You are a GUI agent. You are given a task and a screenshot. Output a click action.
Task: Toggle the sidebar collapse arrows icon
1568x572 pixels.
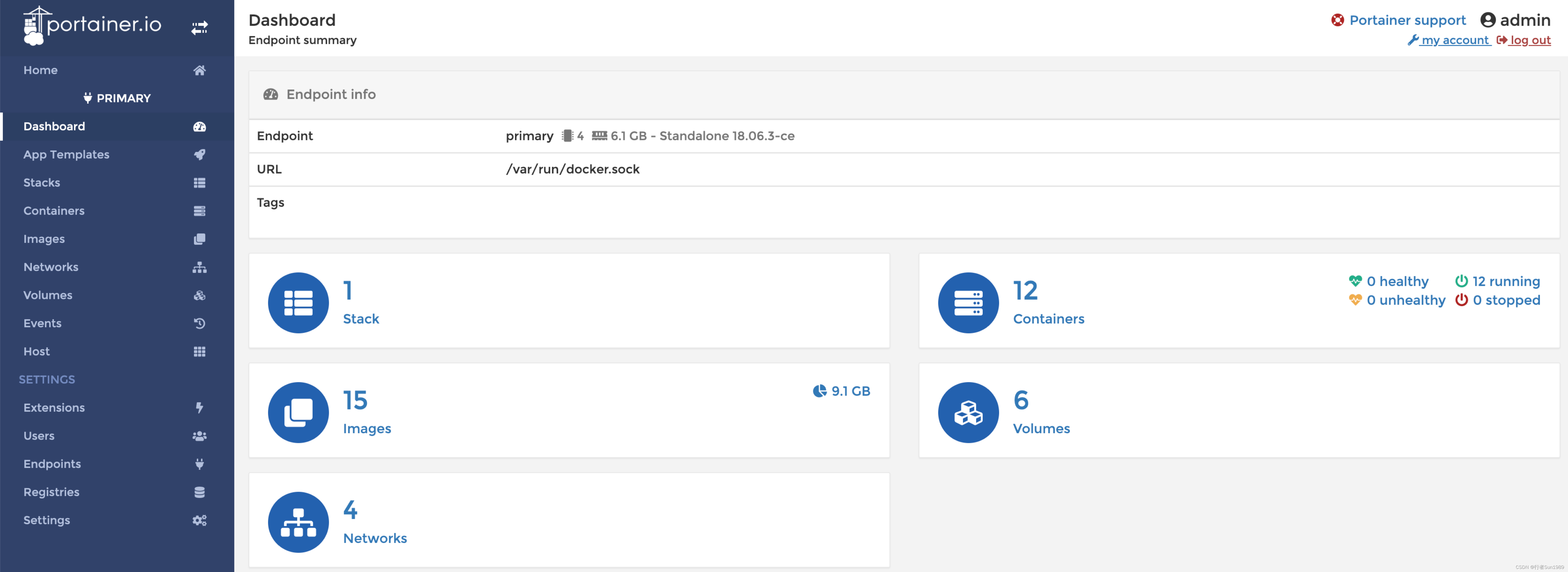(199, 27)
